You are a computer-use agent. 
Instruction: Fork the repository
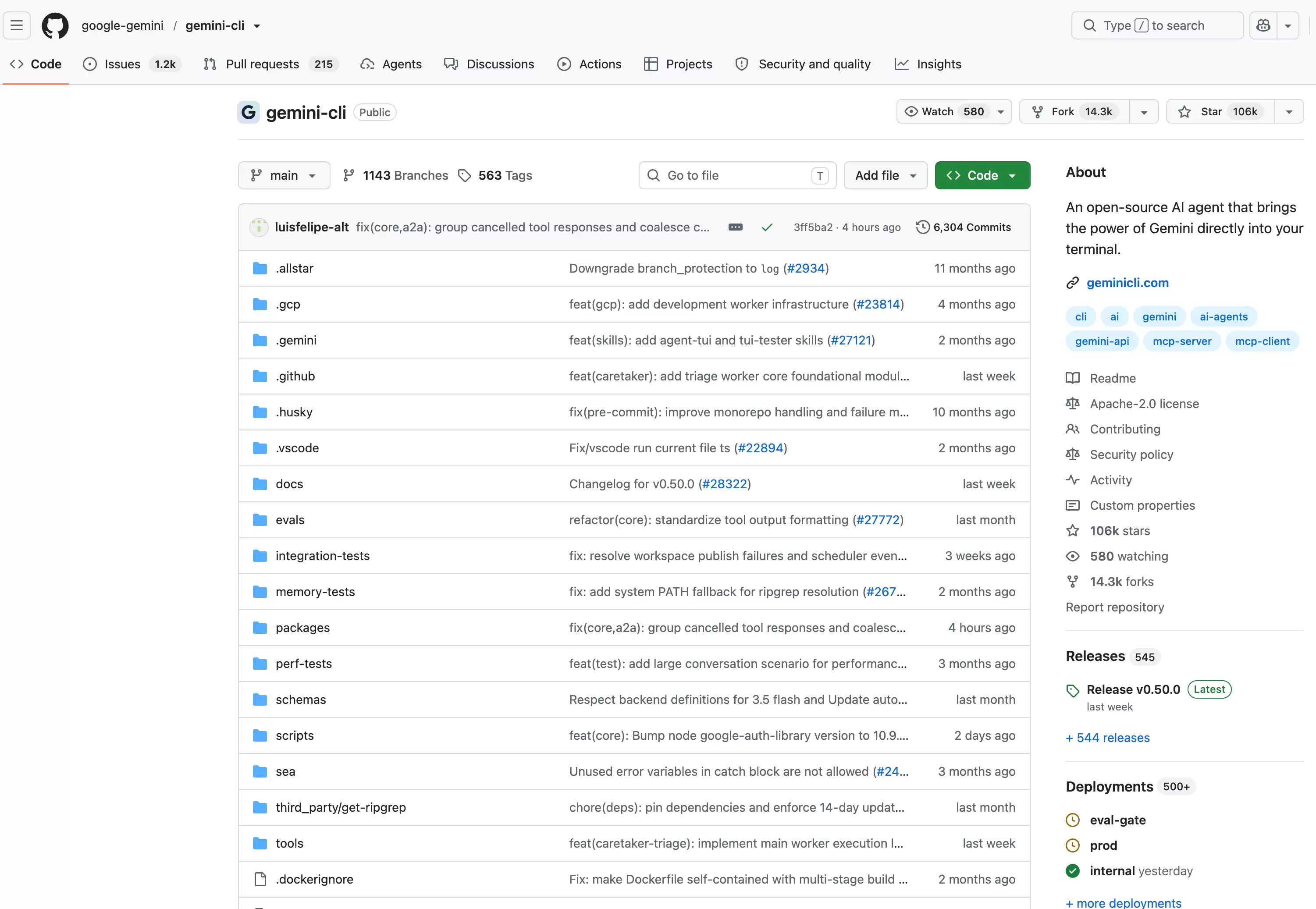click(x=1074, y=112)
